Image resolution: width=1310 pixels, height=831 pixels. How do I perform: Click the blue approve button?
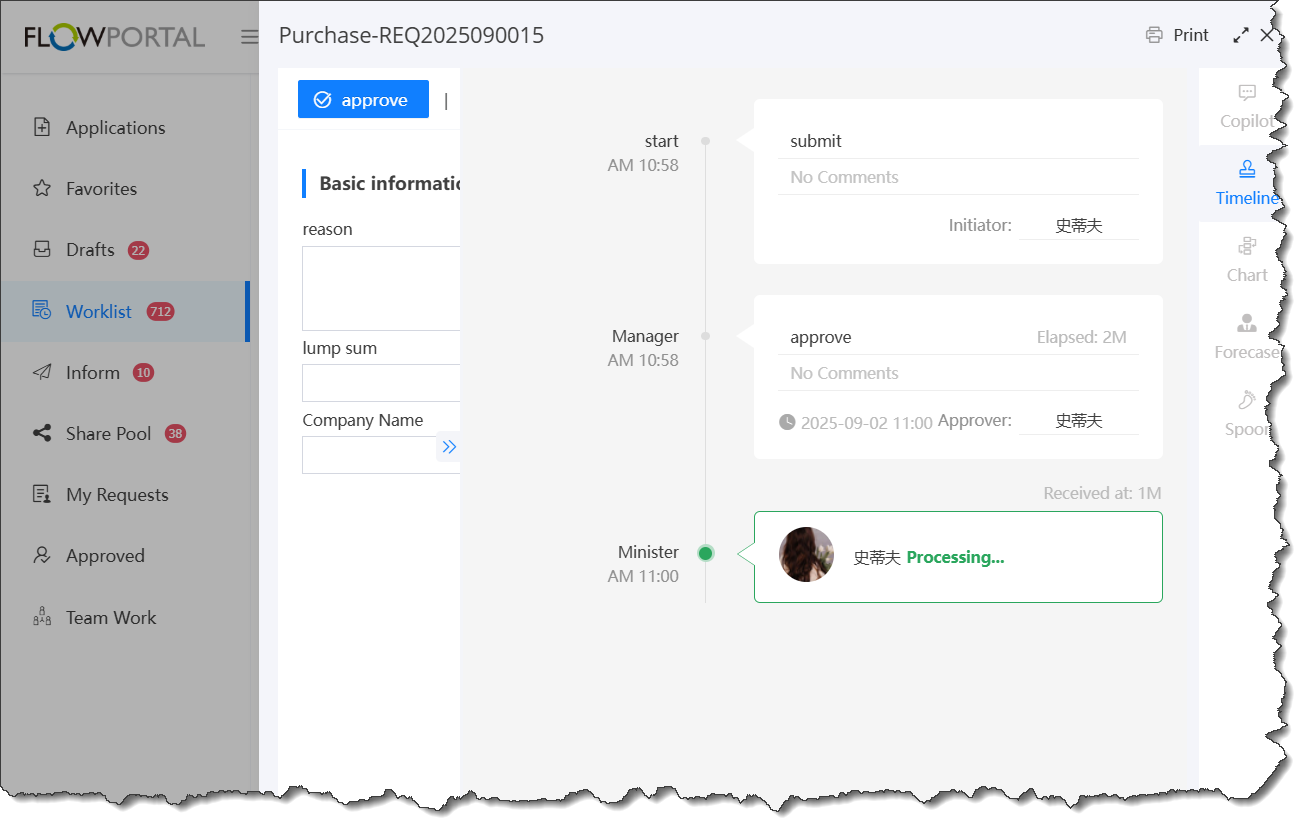(x=363, y=100)
